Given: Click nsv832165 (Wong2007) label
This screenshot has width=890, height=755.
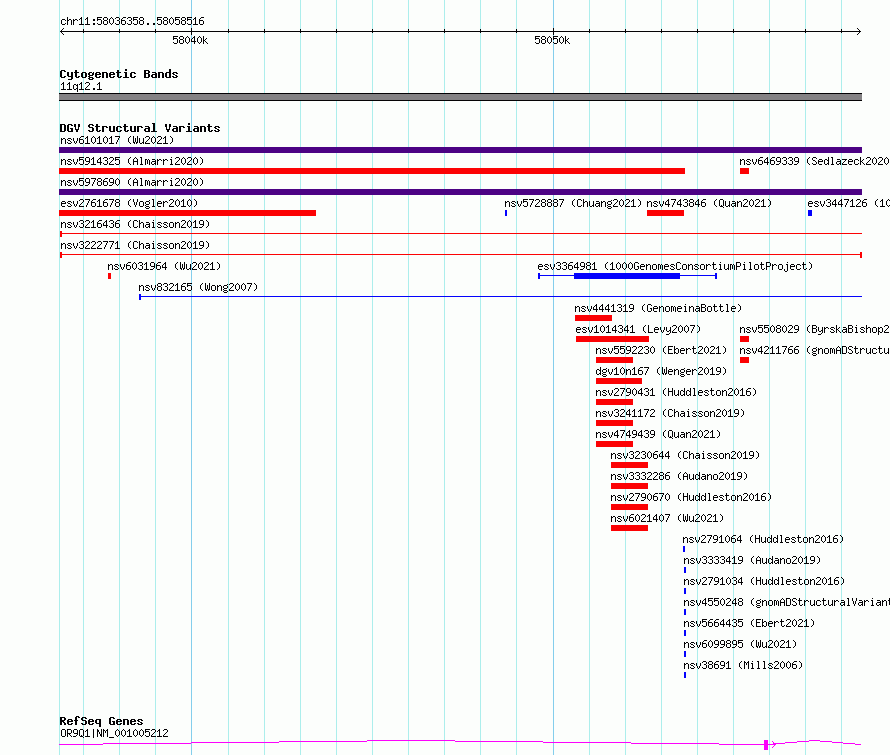Looking at the screenshot, I should 198,287.
